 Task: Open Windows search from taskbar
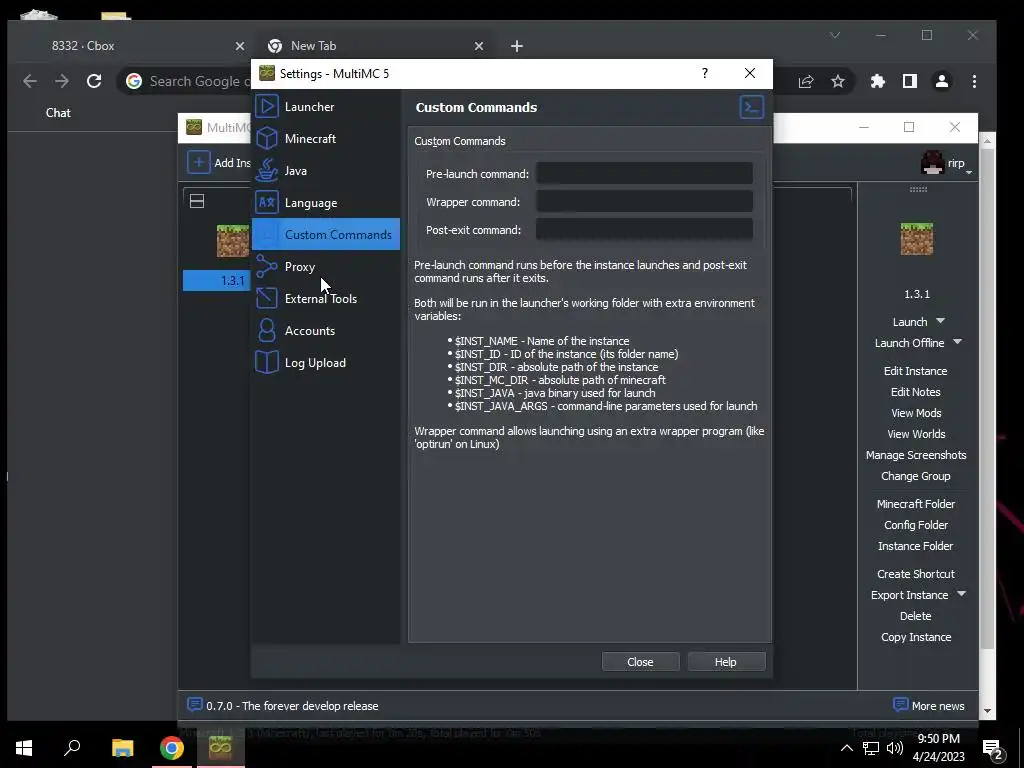pyautogui.click(x=72, y=748)
